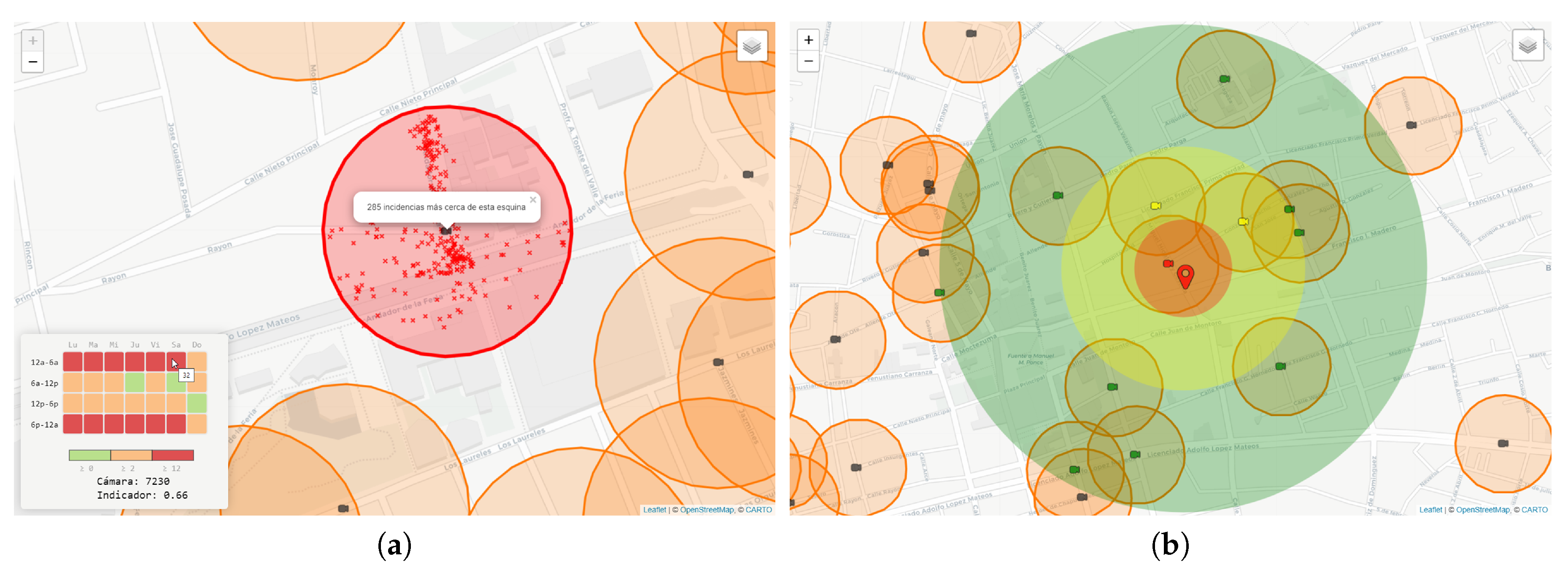
Task: Select the yellow camera under Pedro Parga
Action: tap(1155, 206)
